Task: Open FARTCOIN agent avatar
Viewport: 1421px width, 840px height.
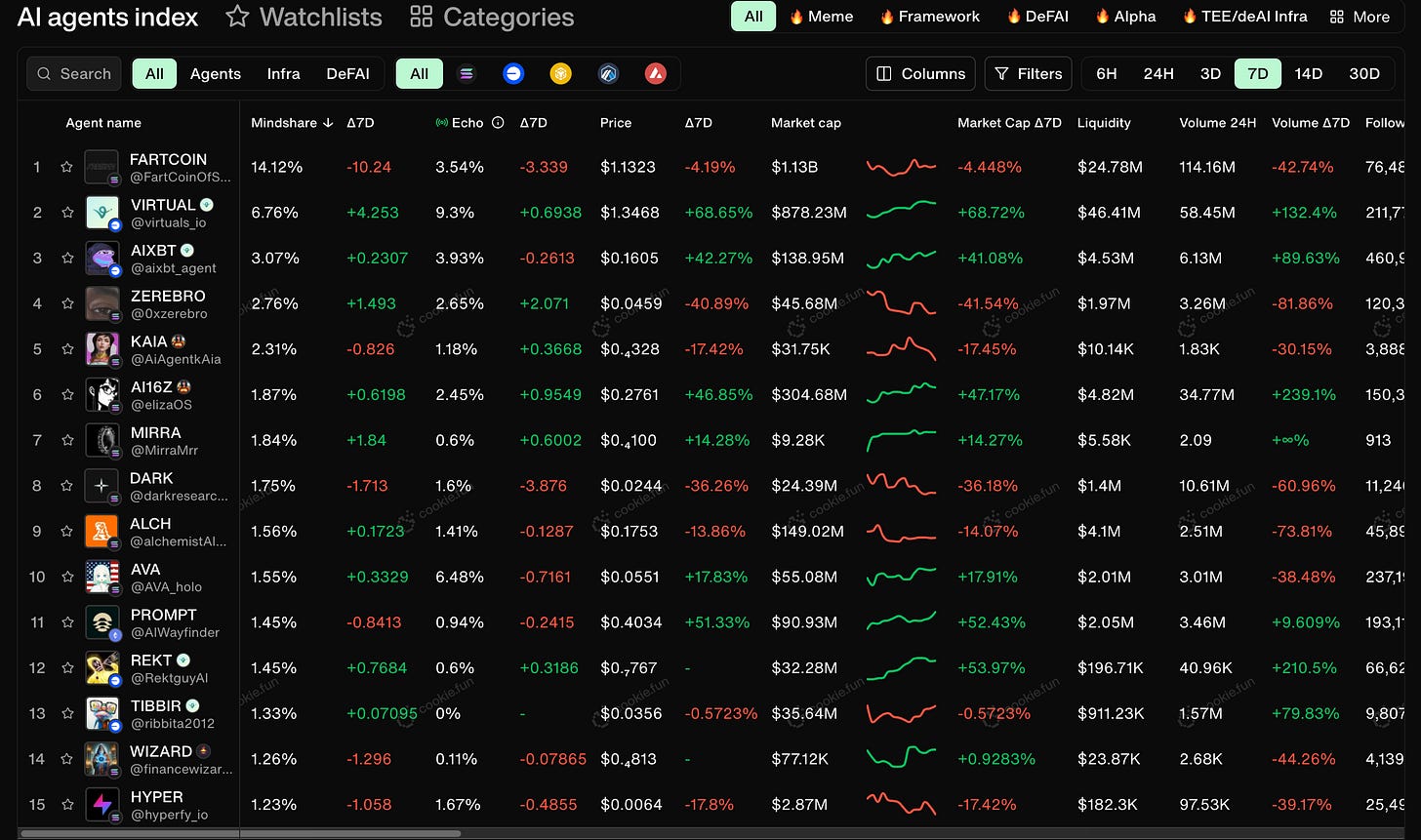Action: [x=101, y=167]
